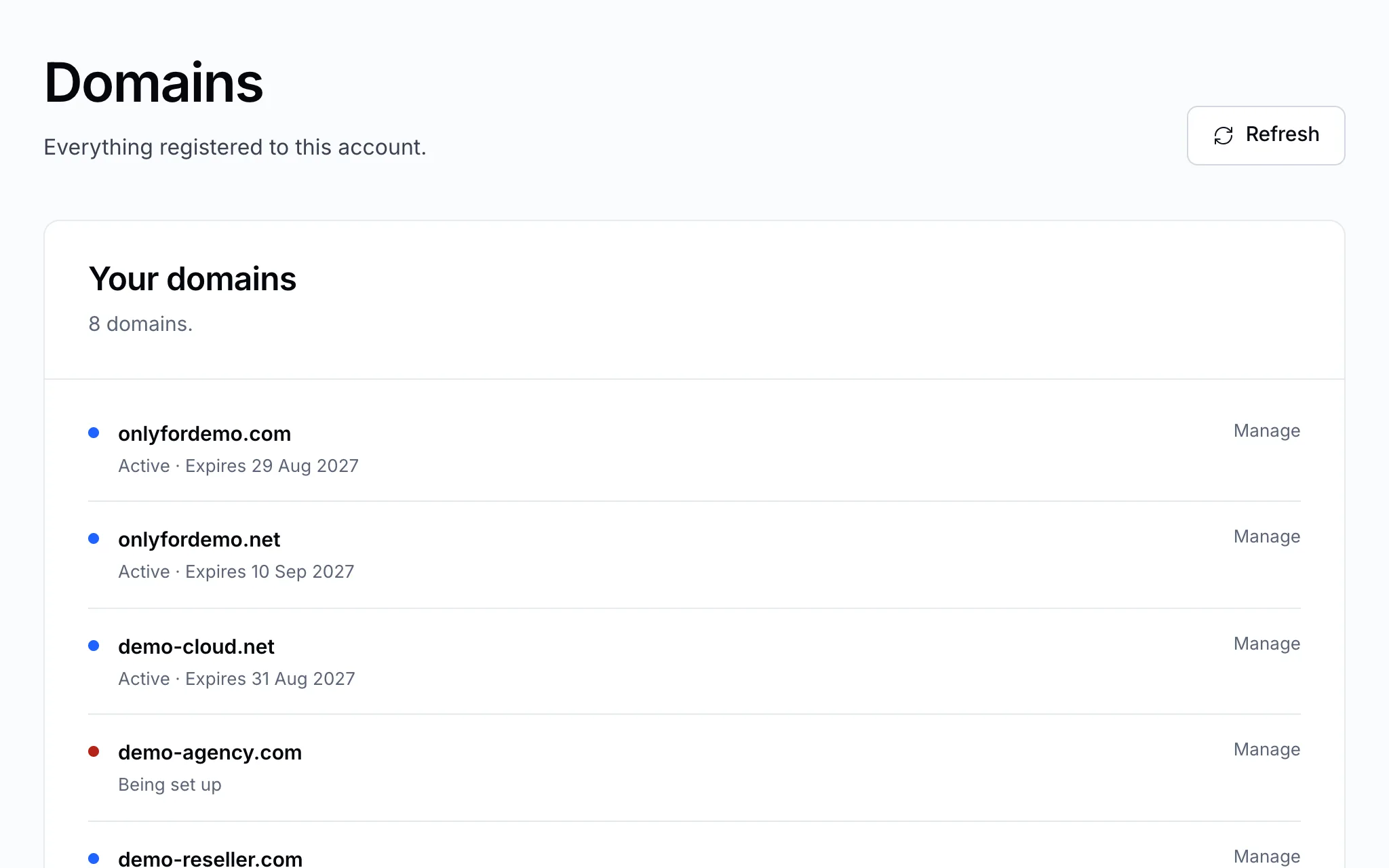Click the red status dot for demo-agency.com

[x=94, y=751]
